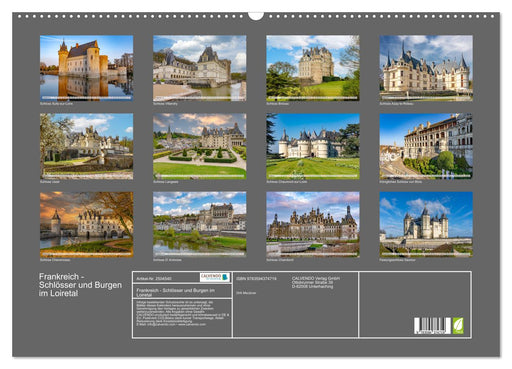This screenshot has width=512, height=369.
Task: Select the Chenonceau sunset photo
Action: [x=87, y=224]
